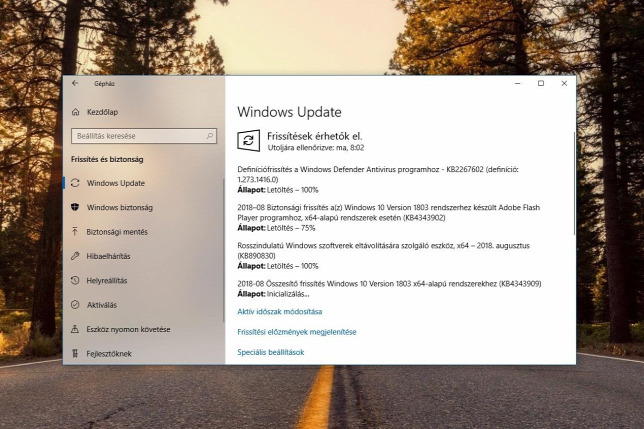
Task: Click 'Frissítések érhetők el.' status text
Action: [315, 136]
